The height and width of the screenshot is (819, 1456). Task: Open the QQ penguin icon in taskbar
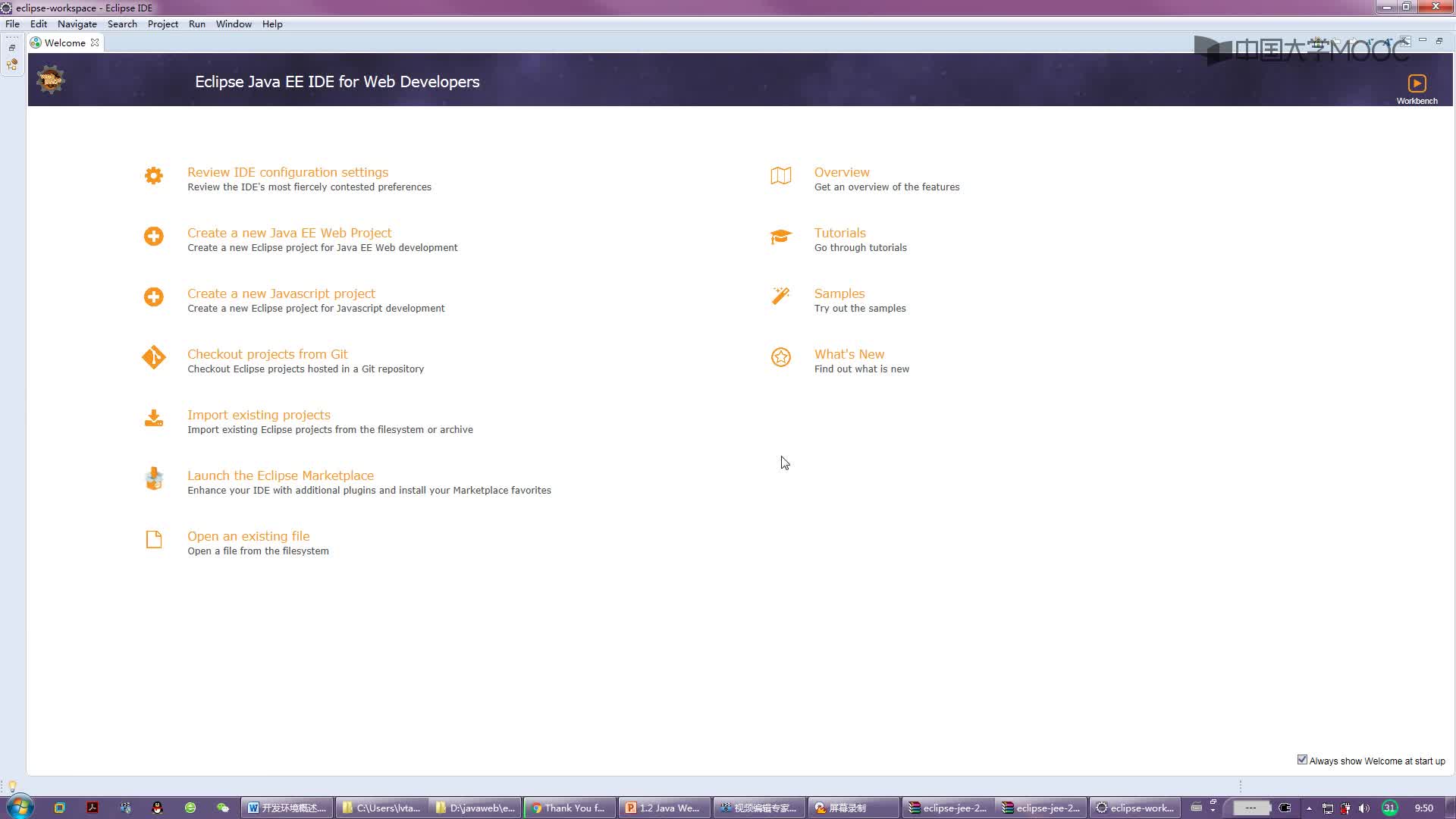tap(157, 808)
